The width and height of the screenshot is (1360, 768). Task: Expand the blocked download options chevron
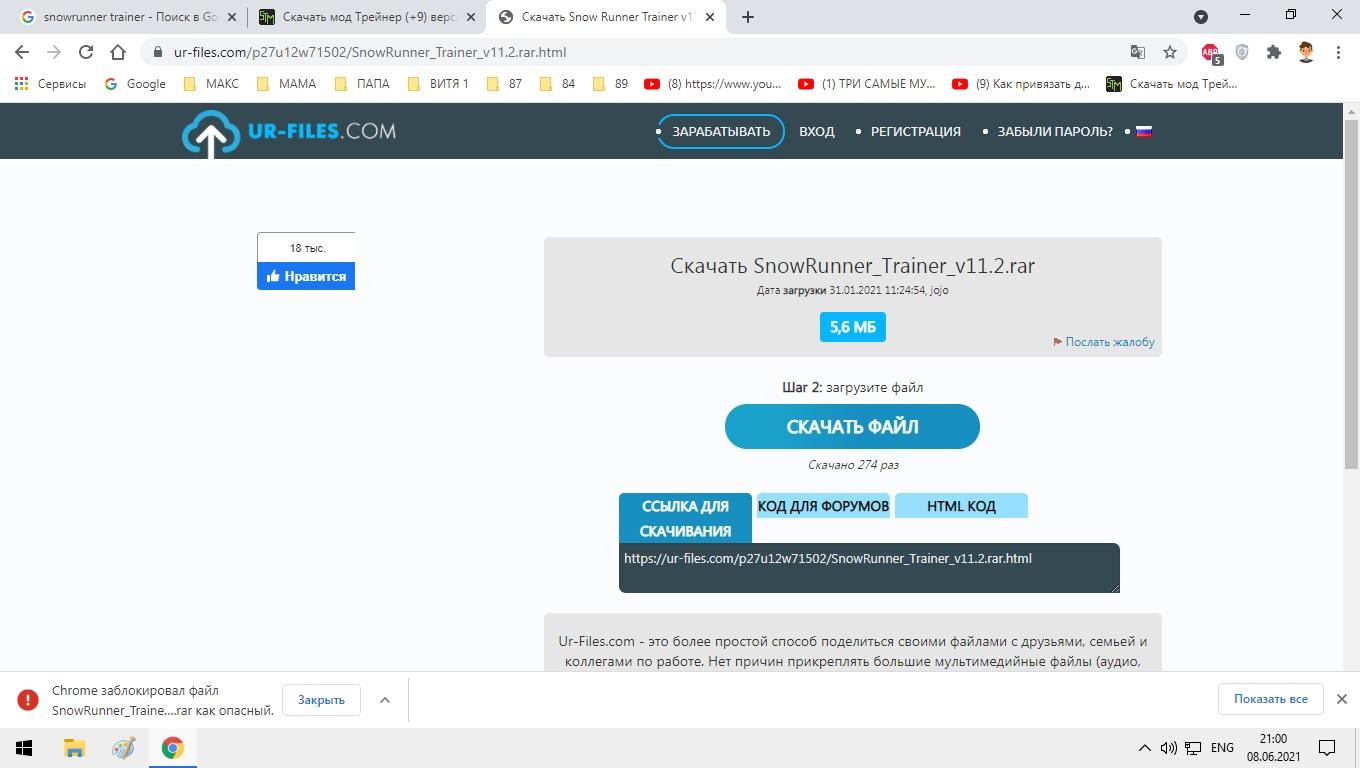point(384,700)
